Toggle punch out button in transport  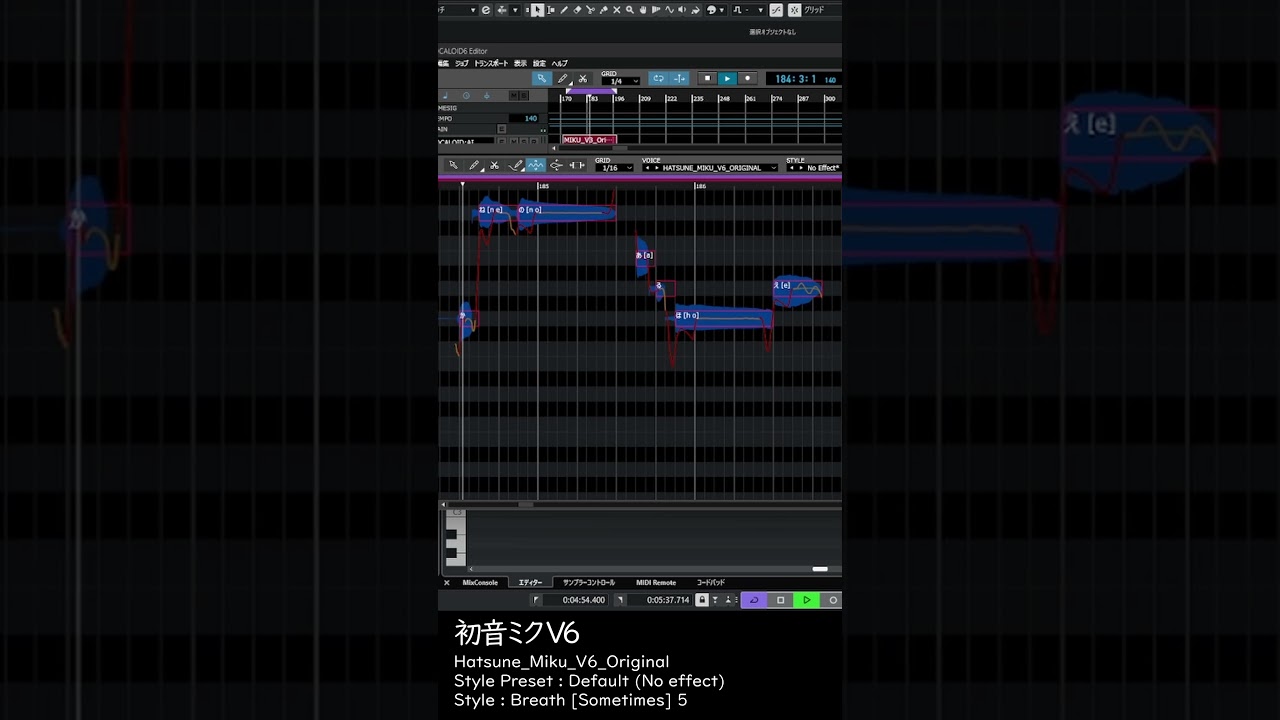pos(728,600)
